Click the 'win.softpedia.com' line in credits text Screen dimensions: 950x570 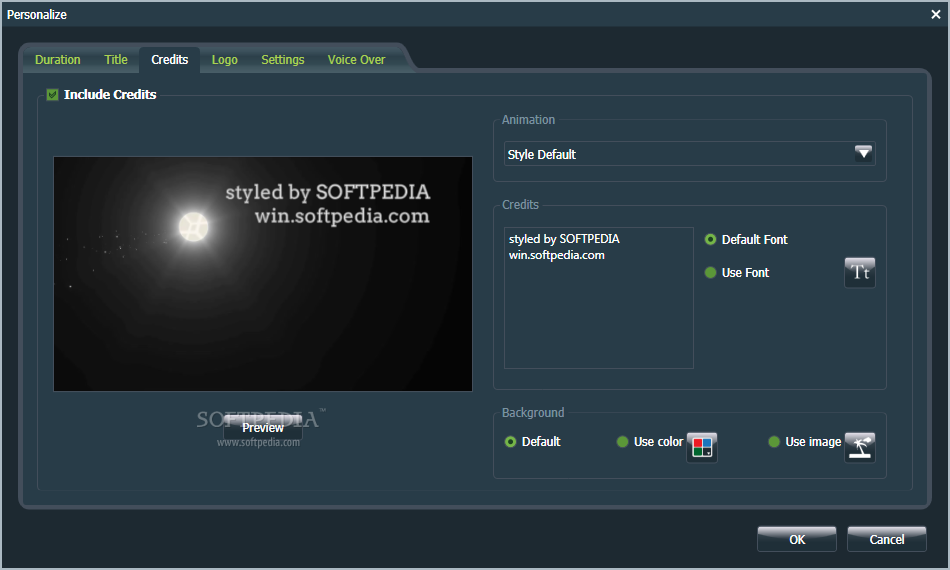pyautogui.click(x=557, y=255)
